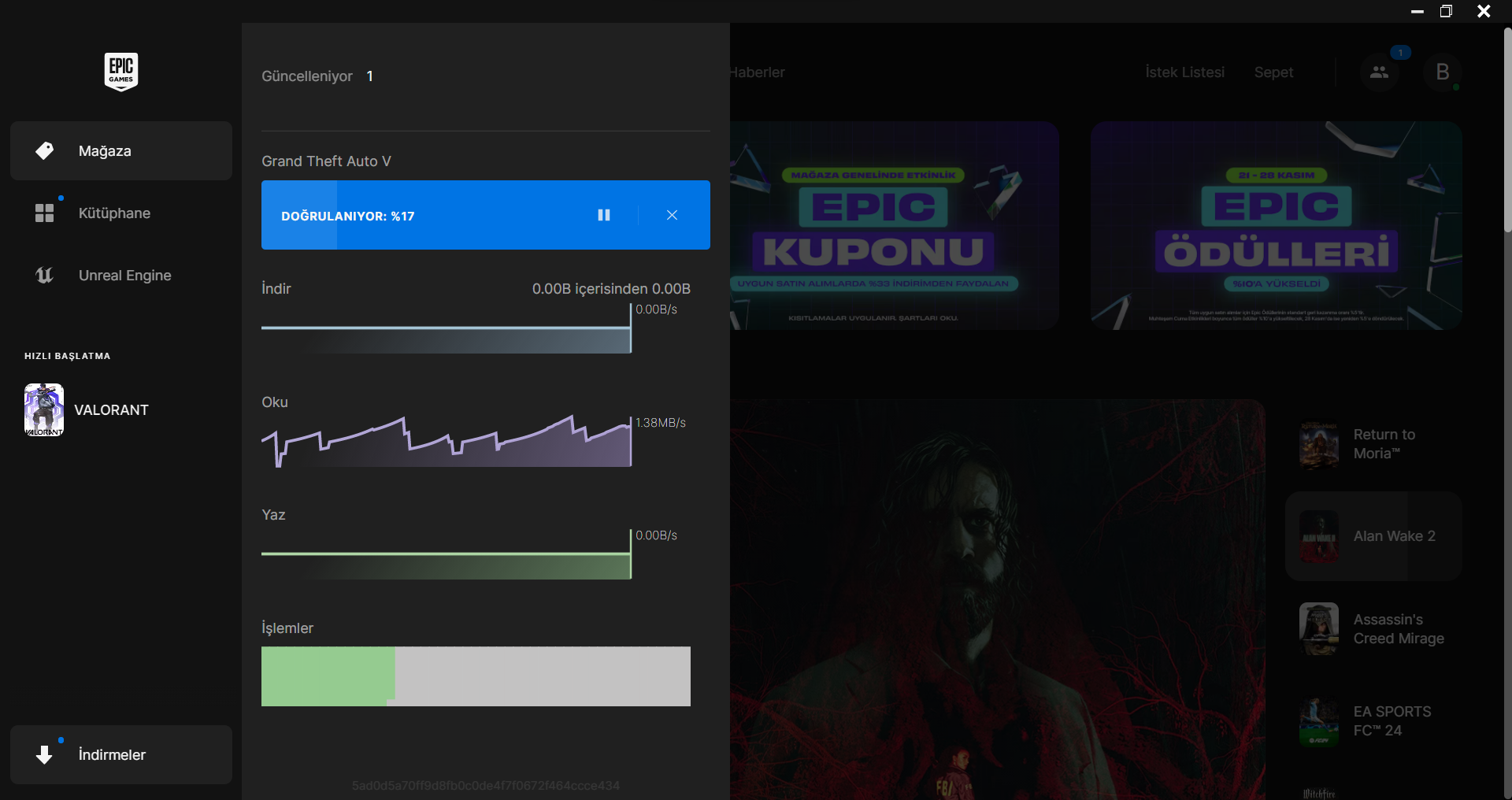Click the Epic Games logo
The height and width of the screenshot is (800, 1512).
point(121,72)
